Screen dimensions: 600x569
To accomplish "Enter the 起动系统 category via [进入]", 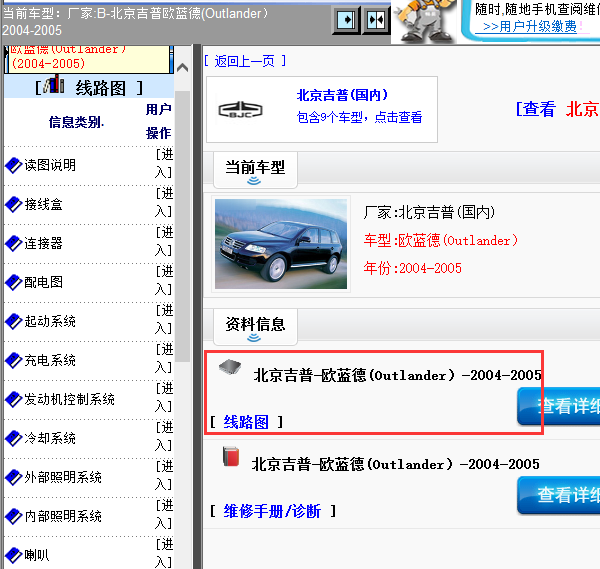I will (164, 320).
